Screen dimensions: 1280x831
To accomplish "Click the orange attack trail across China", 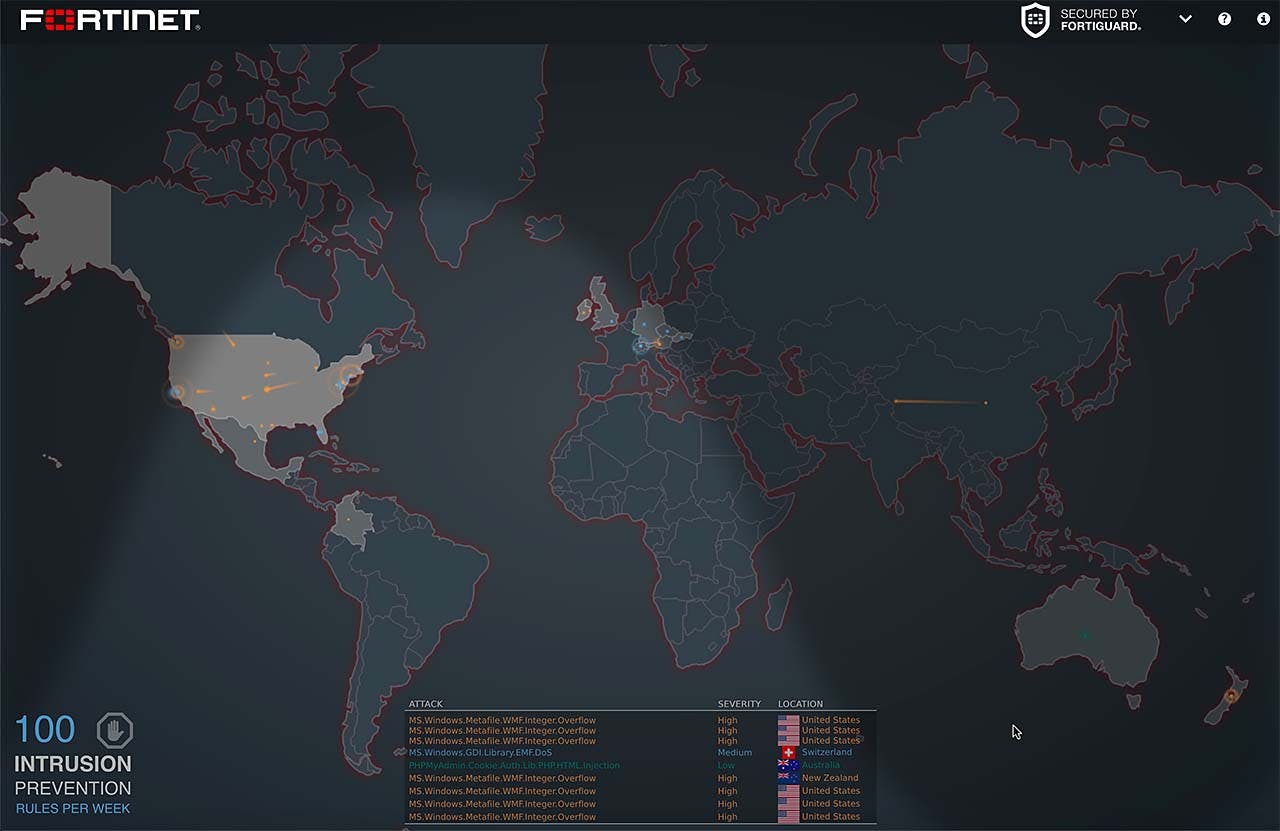I will tap(940, 402).
